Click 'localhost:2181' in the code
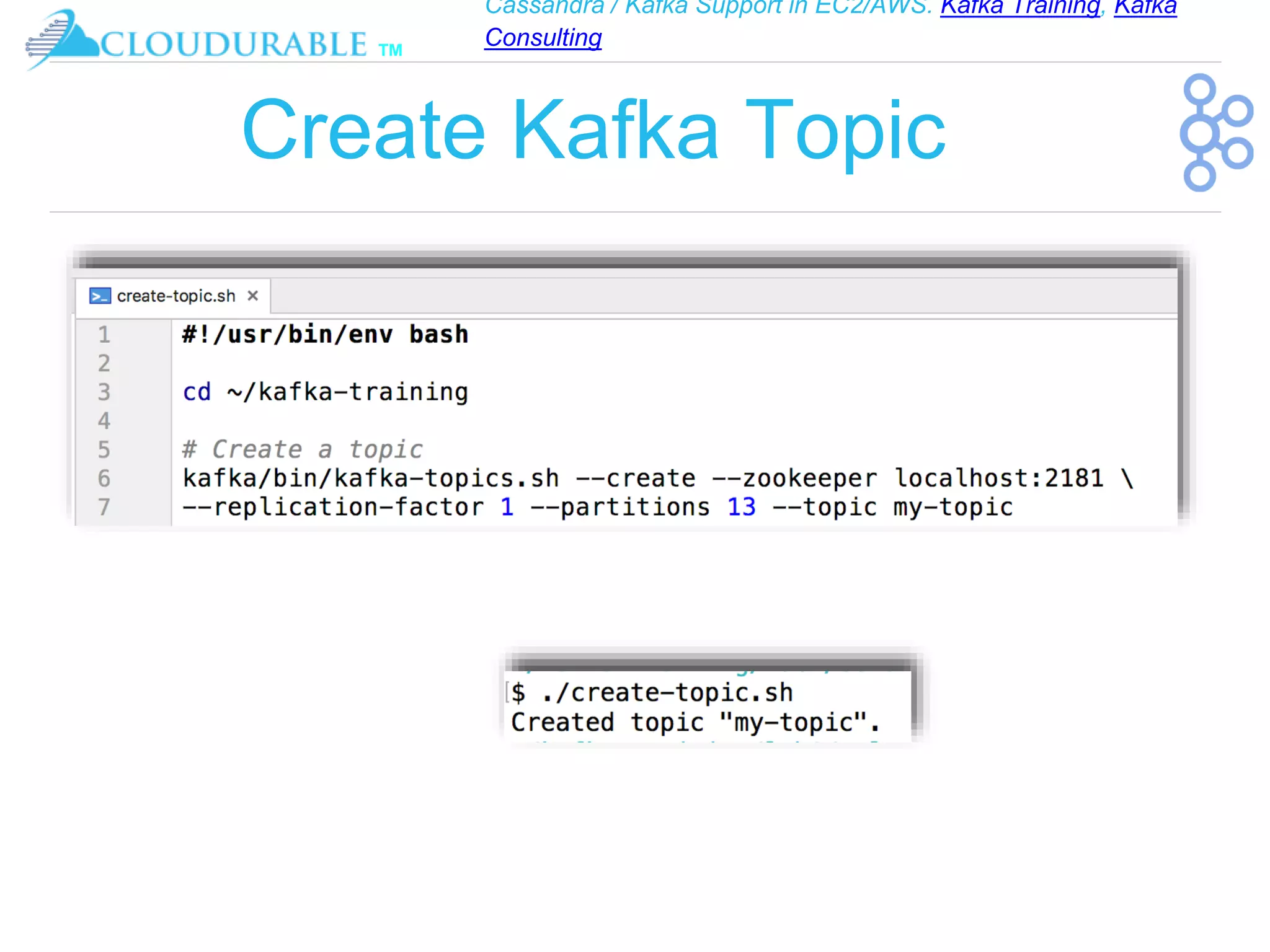 point(998,478)
